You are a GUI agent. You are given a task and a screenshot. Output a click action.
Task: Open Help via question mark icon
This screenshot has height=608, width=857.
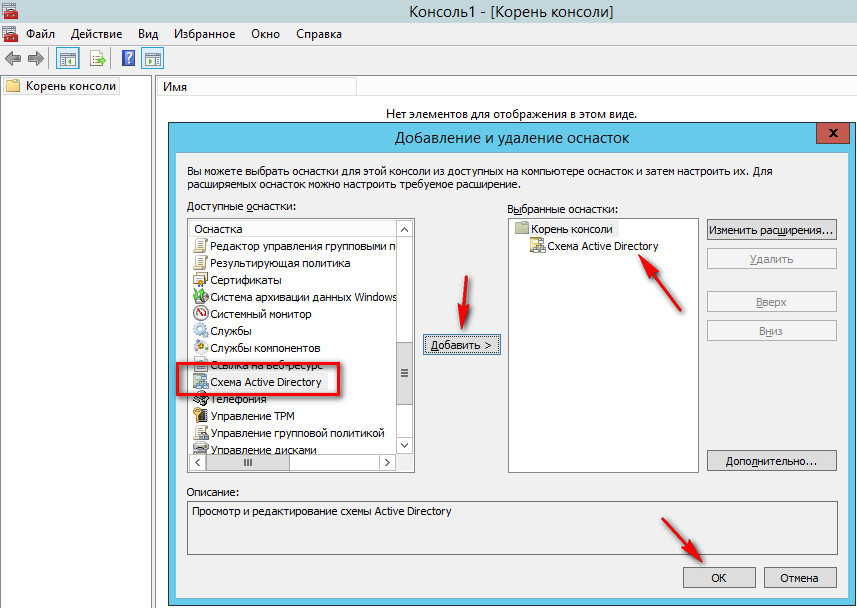coord(128,58)
